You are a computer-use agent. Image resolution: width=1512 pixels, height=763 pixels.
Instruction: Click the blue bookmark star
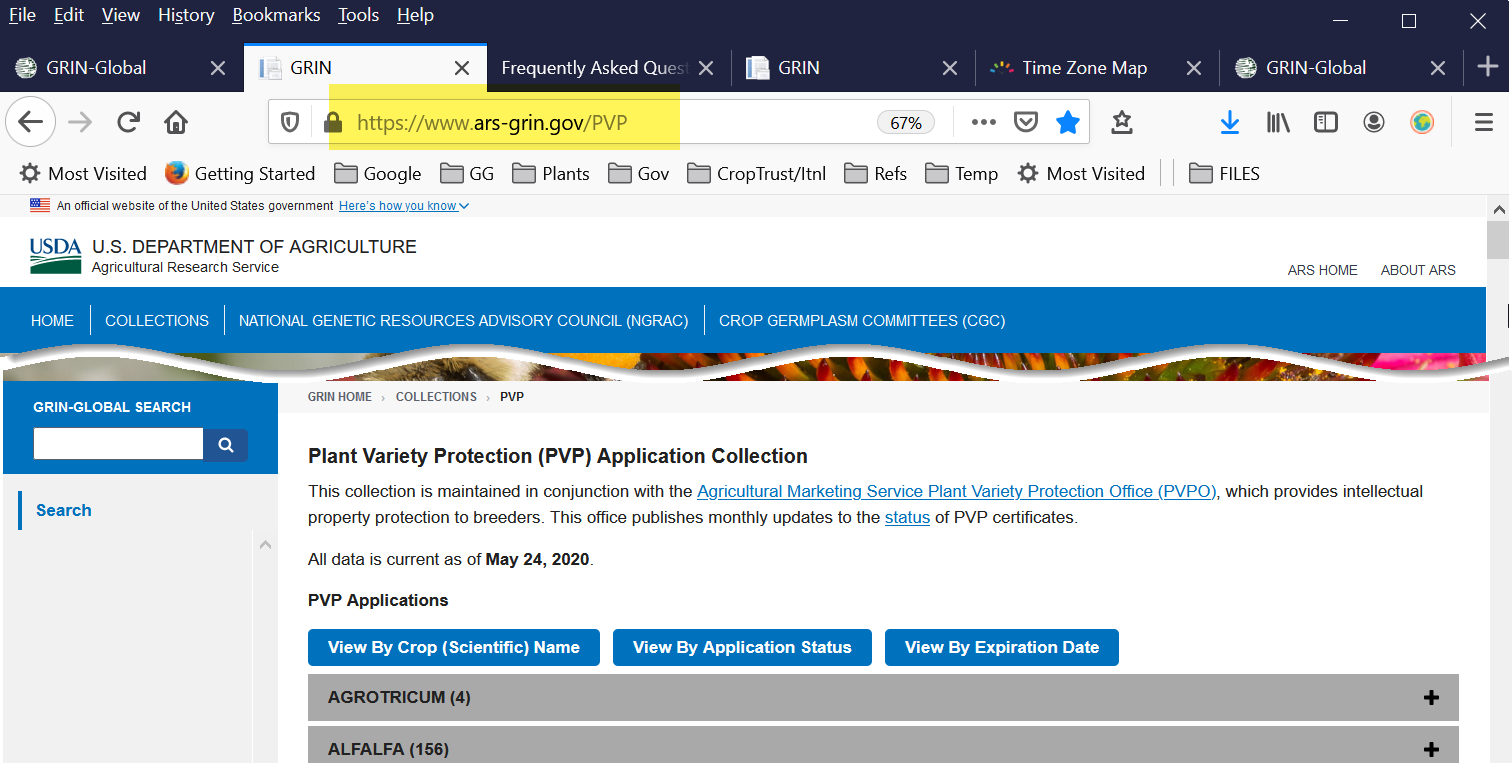coord(1068,122)
